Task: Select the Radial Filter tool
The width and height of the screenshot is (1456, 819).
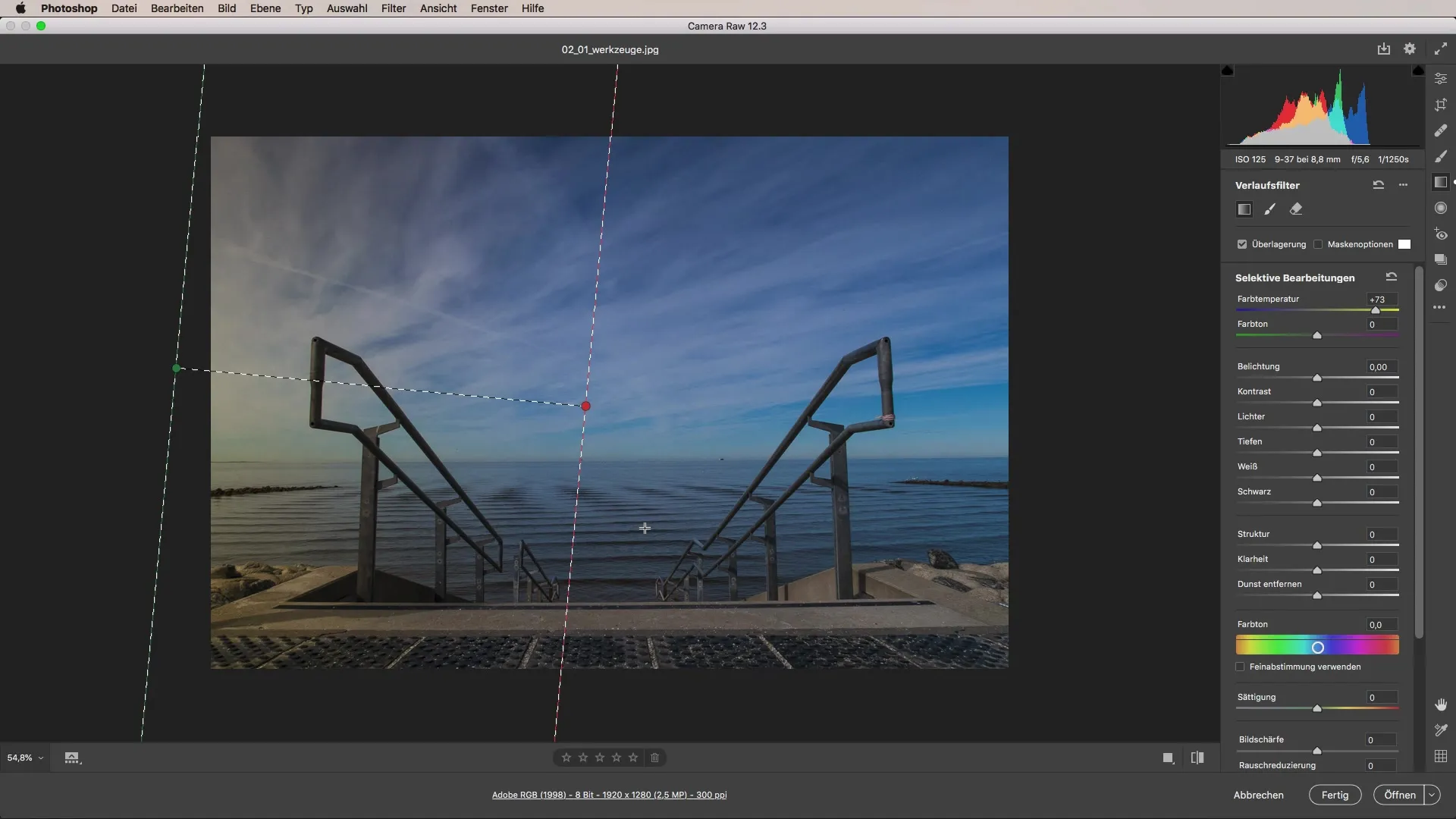Action: [1441, 208]
